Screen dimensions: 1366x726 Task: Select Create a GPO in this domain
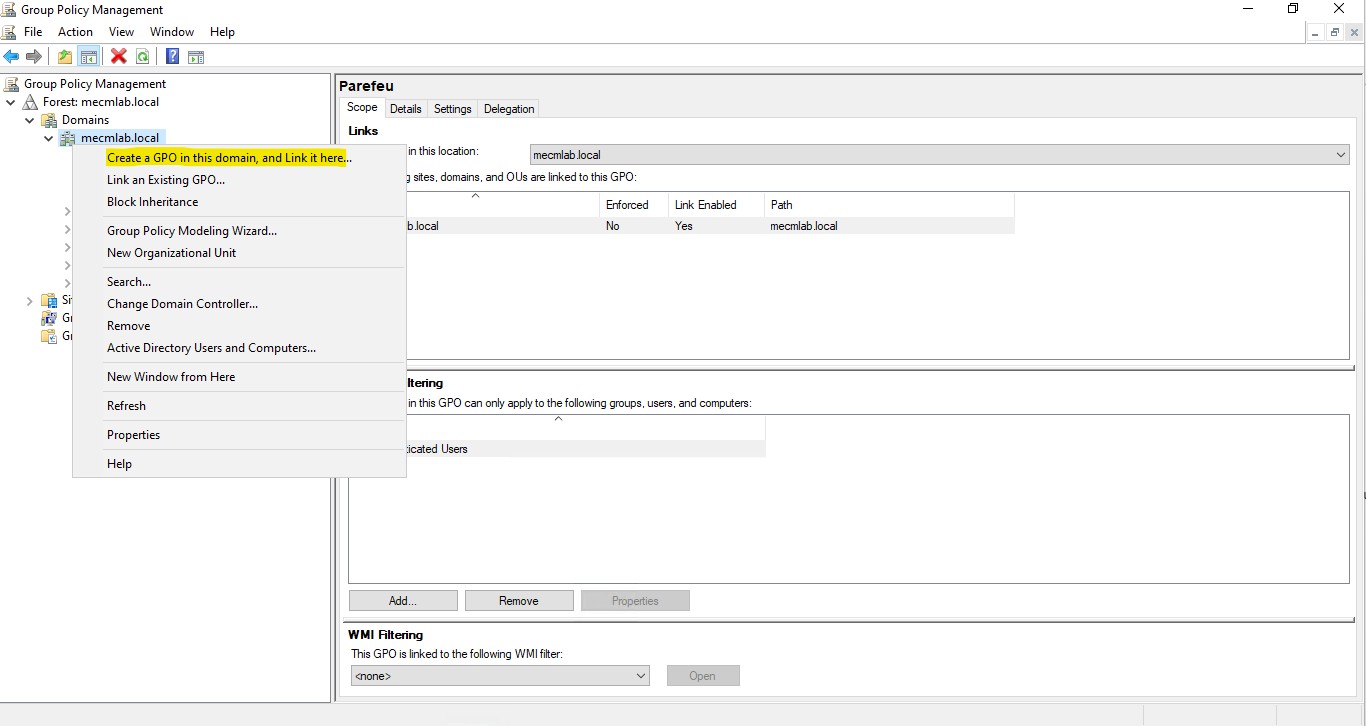226,157
